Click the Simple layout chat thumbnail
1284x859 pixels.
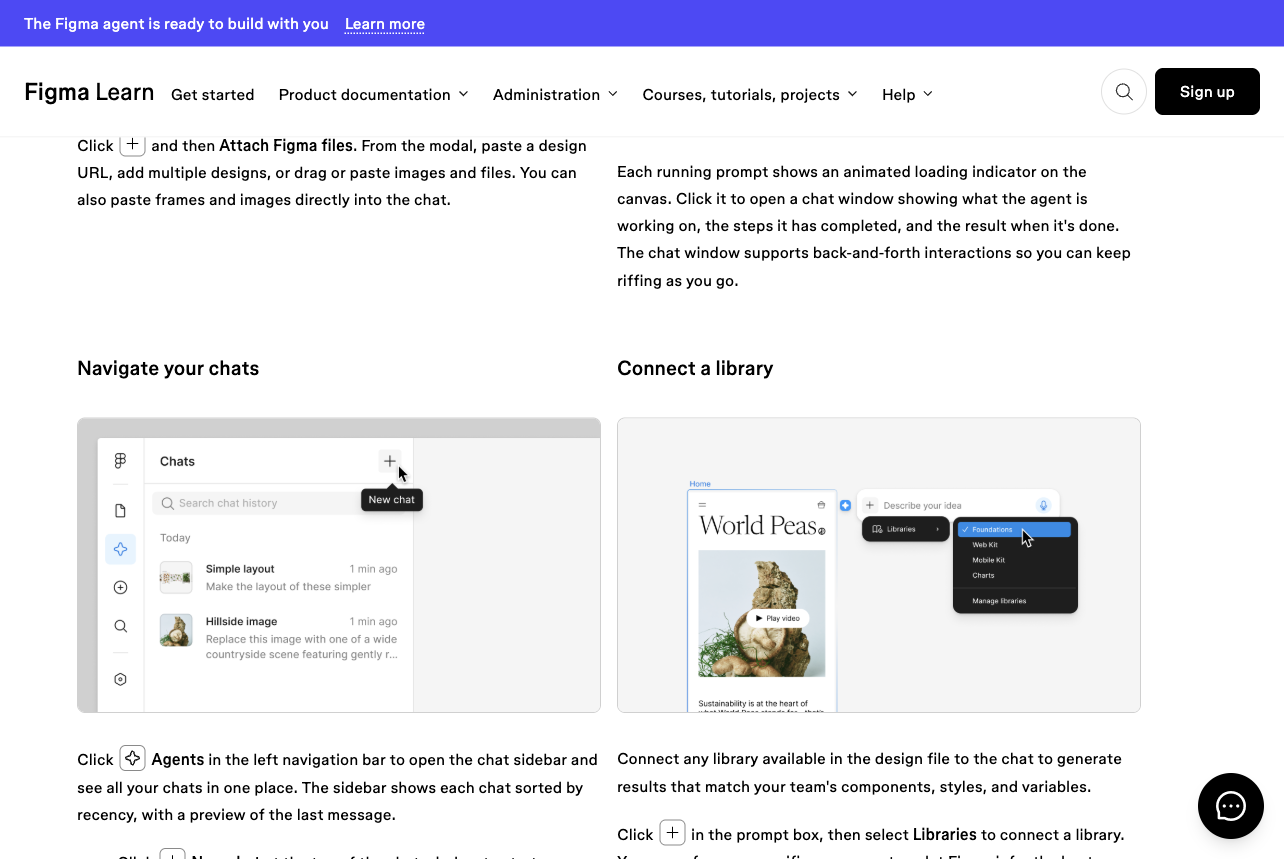(176, 577)
